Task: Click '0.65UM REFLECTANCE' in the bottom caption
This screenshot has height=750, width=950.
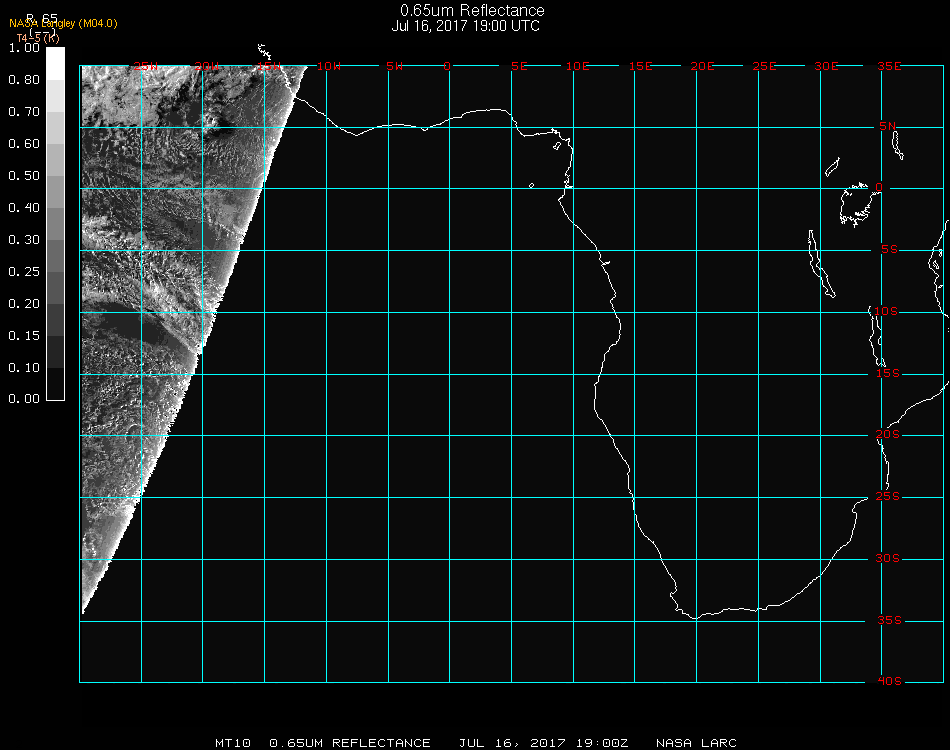Action: pos(350,743)
